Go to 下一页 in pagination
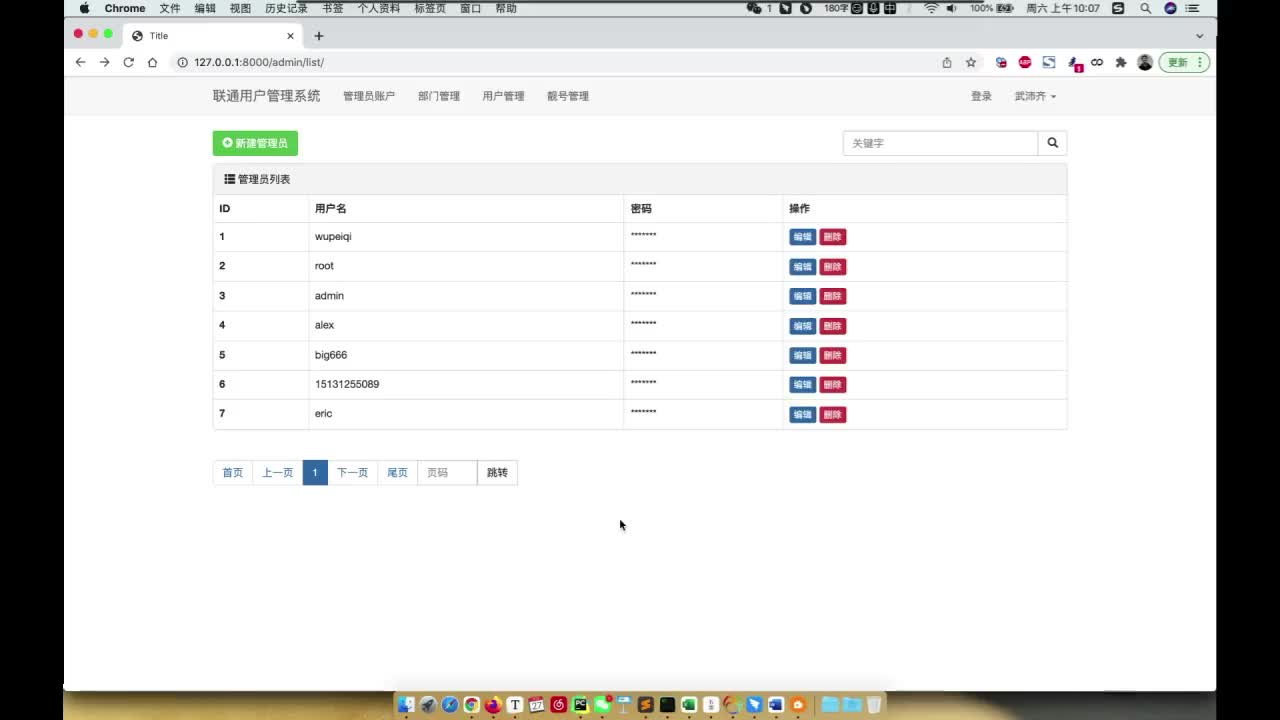1280x720 pixels. [x=352, y=473]
